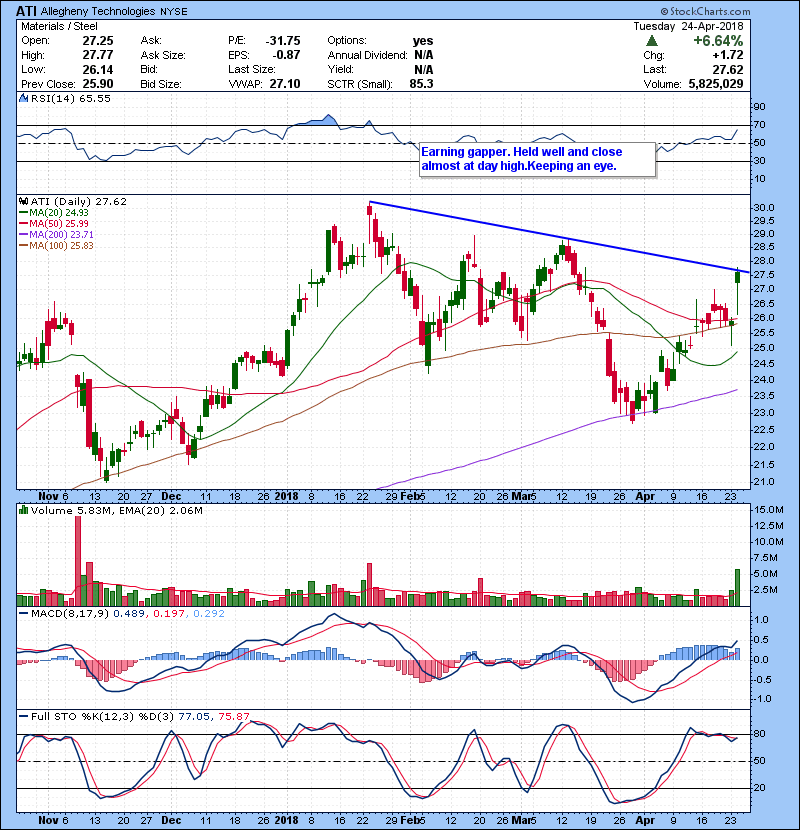Click the MA(50) 25.99 legend text
The width and height of the screenshot is (800, 830).
(x=59, y=224)
